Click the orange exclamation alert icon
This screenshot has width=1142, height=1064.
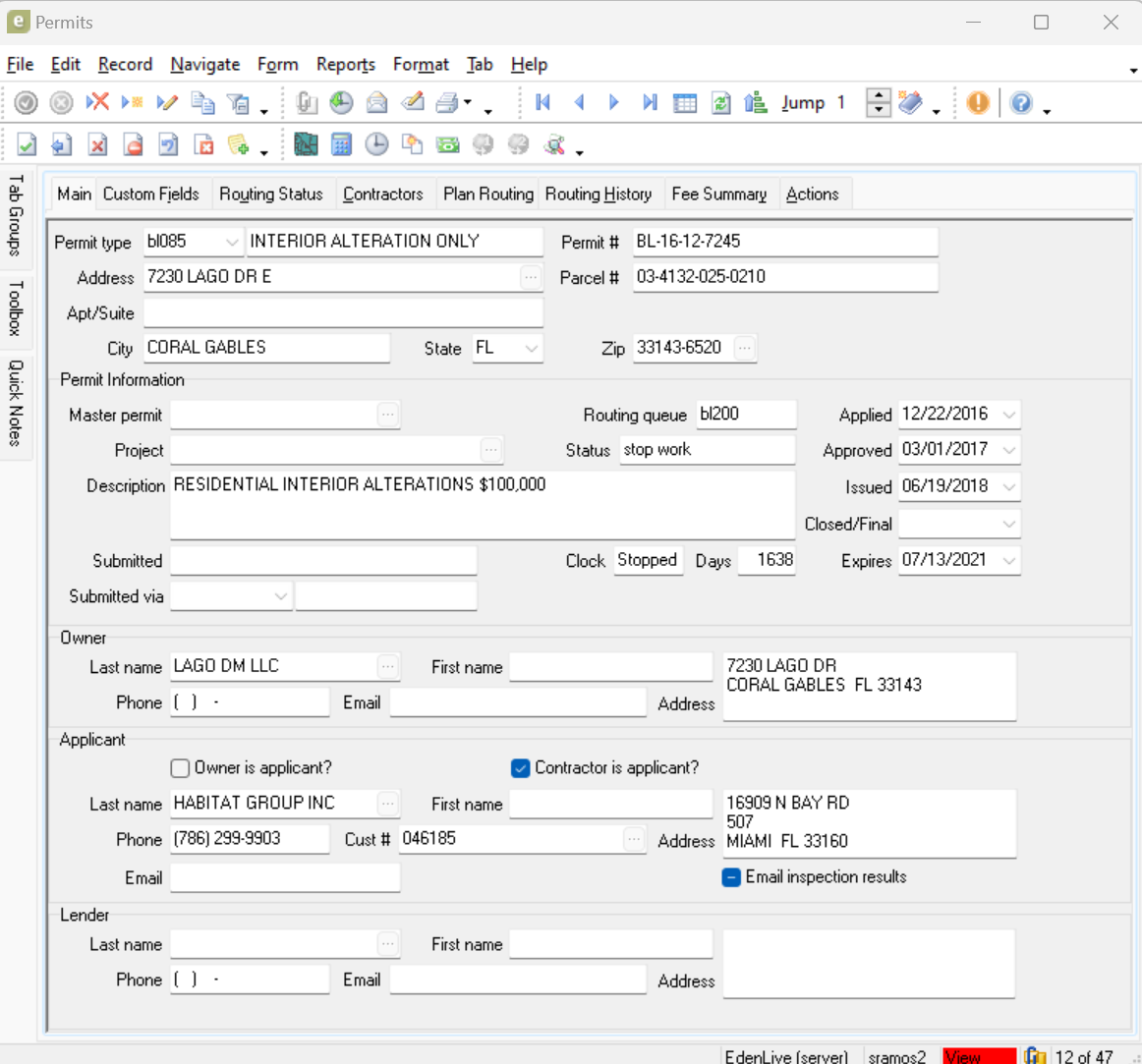pos(978,102)
